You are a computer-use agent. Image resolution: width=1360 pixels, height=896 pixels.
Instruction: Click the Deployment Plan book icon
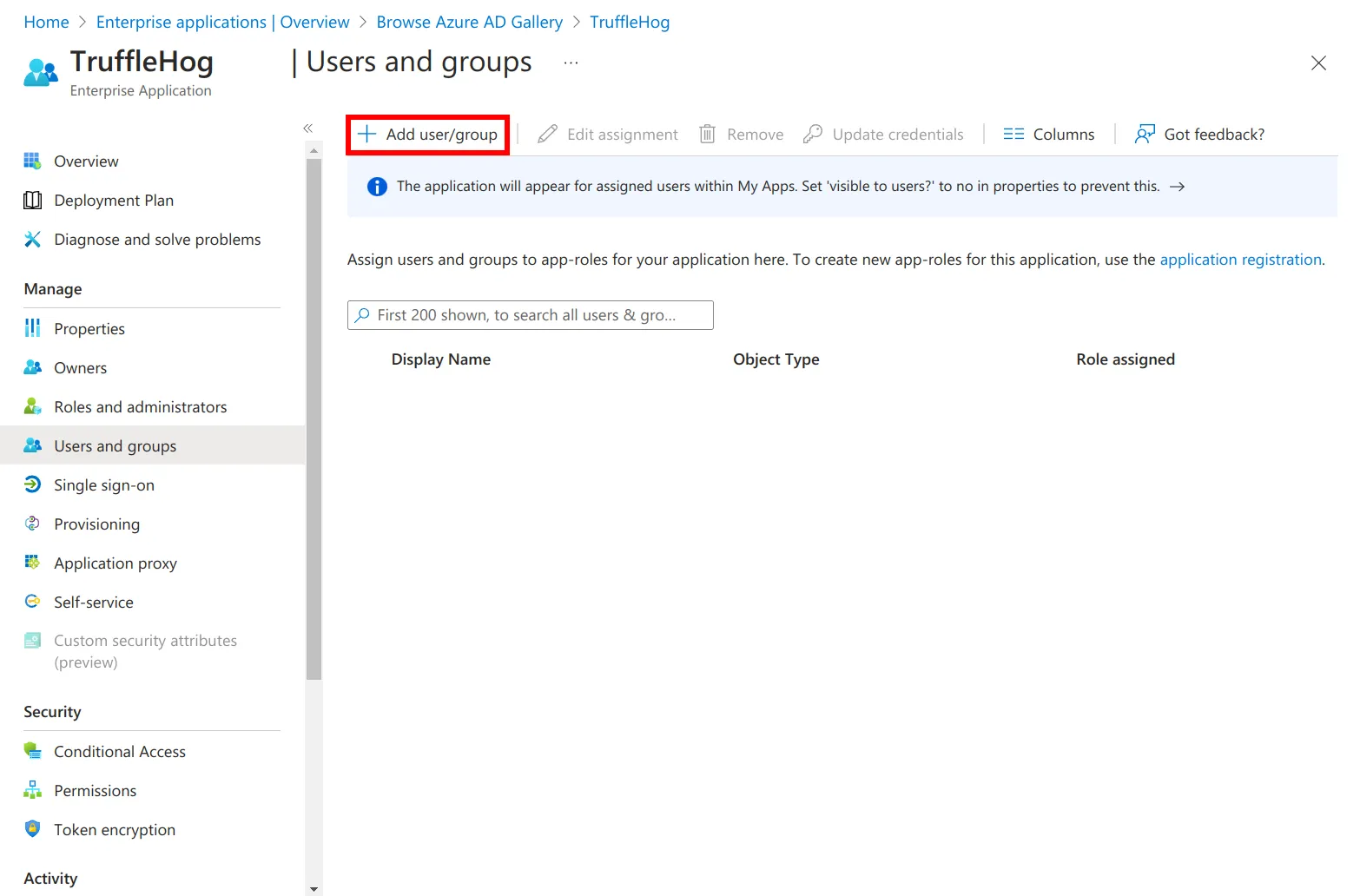[x=32, y=201]
